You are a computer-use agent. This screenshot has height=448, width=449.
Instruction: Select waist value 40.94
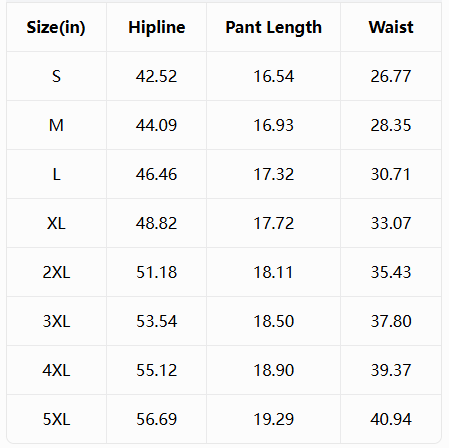pyautogui.click(x=391, y=419)
